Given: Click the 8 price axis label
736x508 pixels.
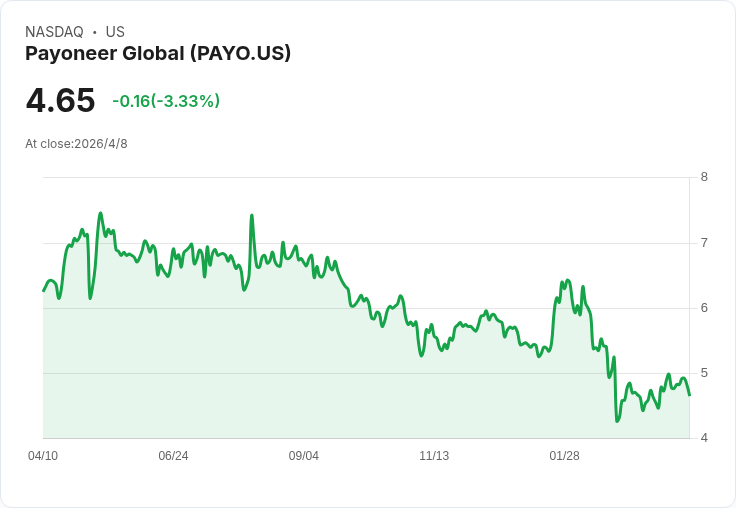Looking at the screenshot, I should tap(704, 178).
